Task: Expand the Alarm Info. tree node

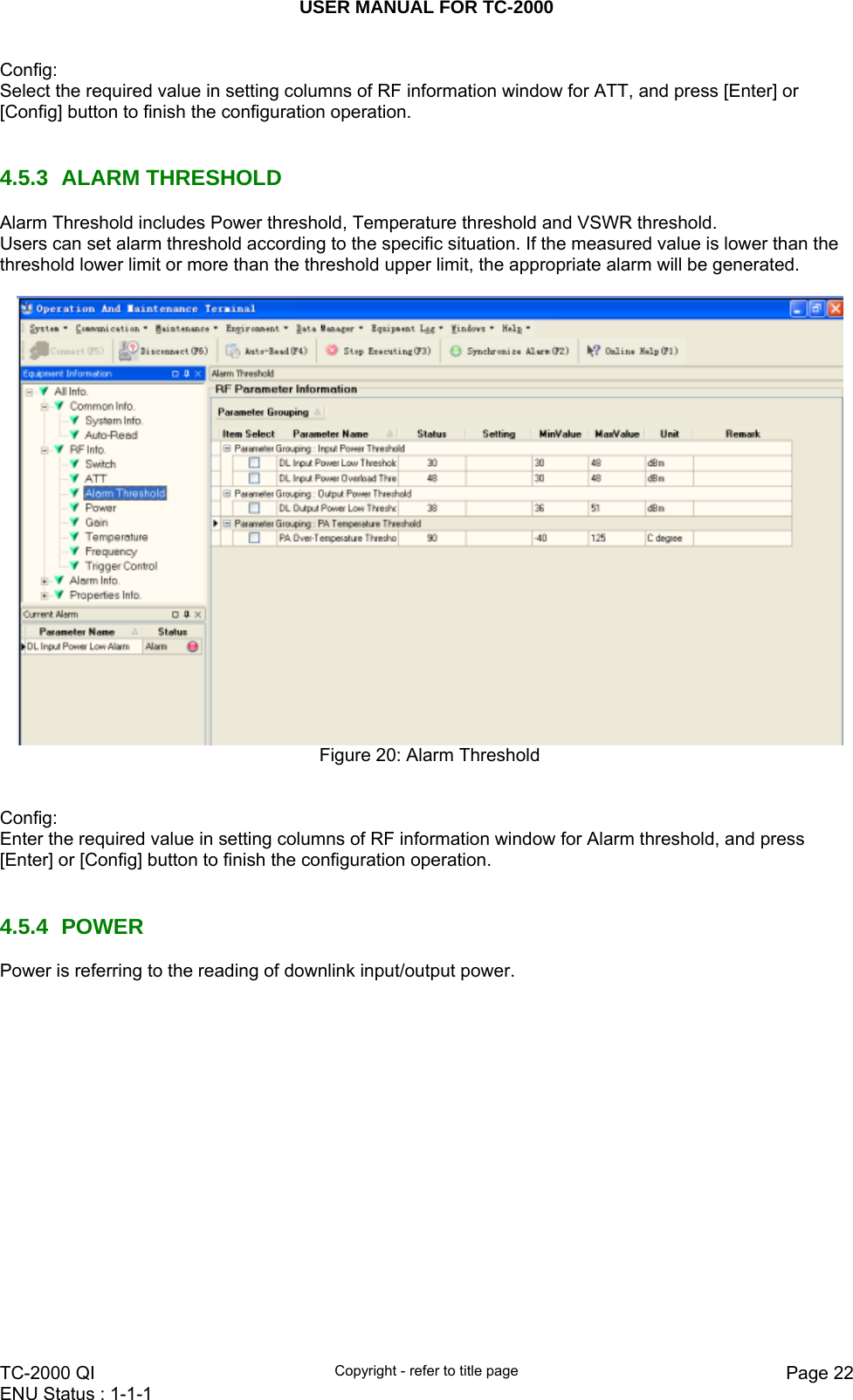Action: pyautogui.click(x=45, y=580)
